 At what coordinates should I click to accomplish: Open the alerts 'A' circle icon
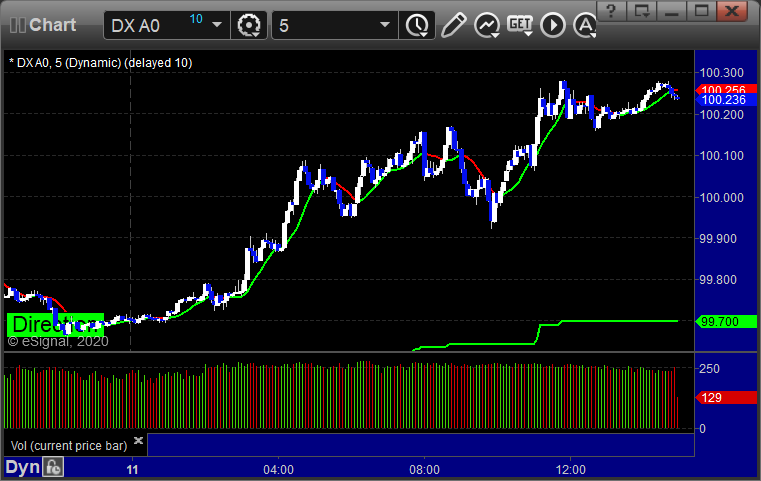(x=584, y=25)
